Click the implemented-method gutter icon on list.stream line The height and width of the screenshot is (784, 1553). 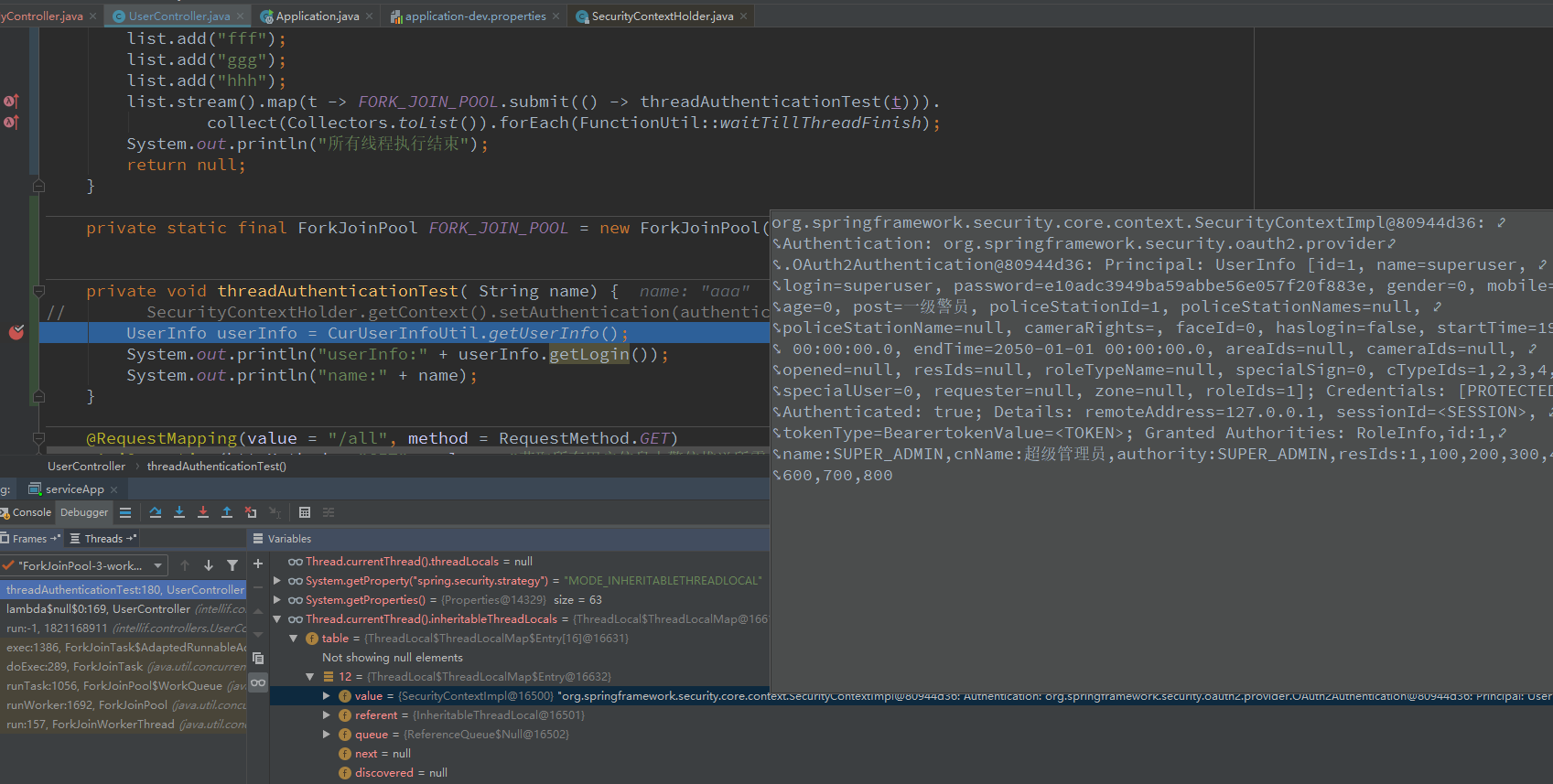tap(11, 102)
